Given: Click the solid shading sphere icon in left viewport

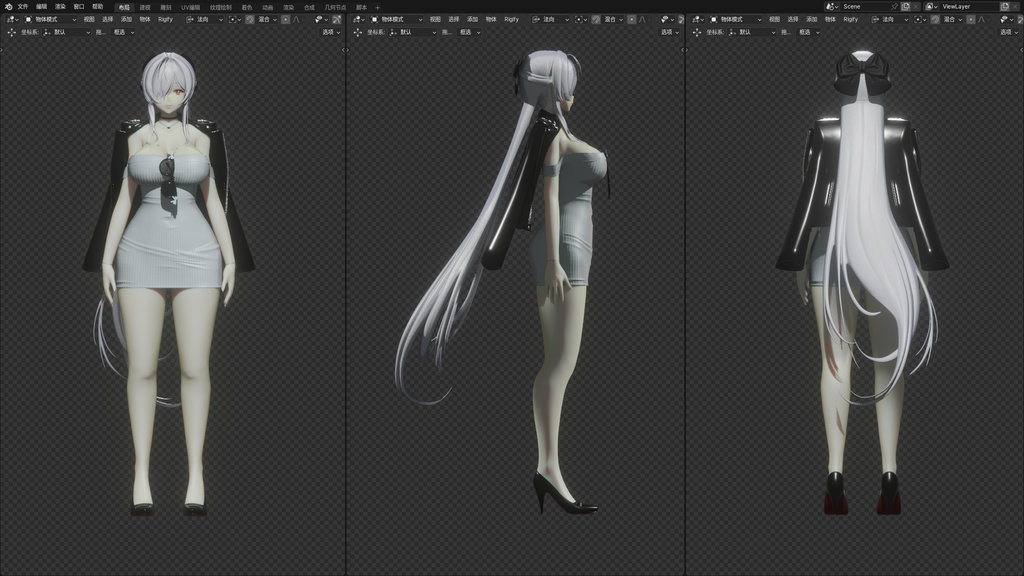Looking at the screenshot, I should tap(341, 19).
